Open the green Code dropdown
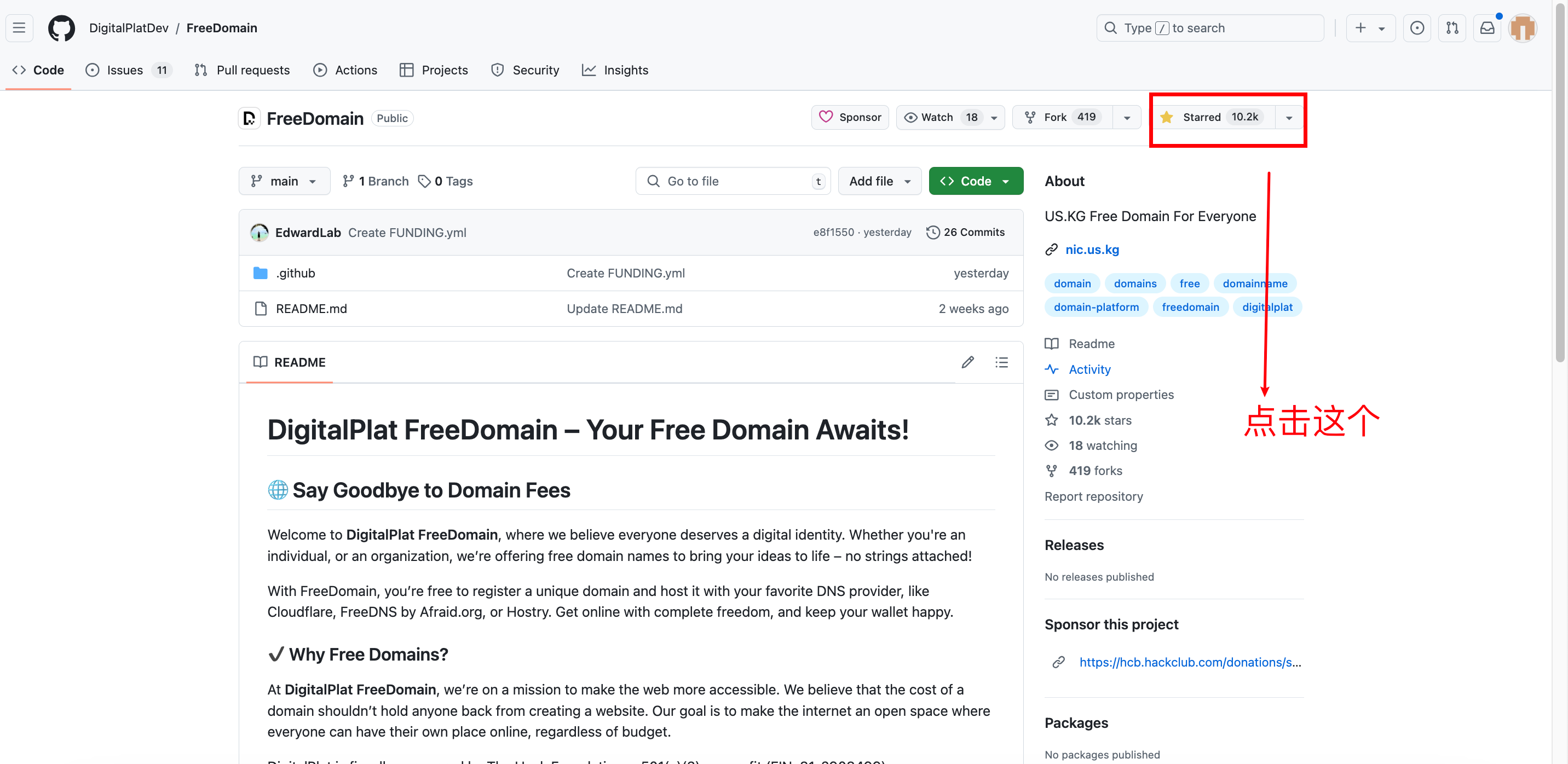1568x764 pixels. click(x=975, y=181)
